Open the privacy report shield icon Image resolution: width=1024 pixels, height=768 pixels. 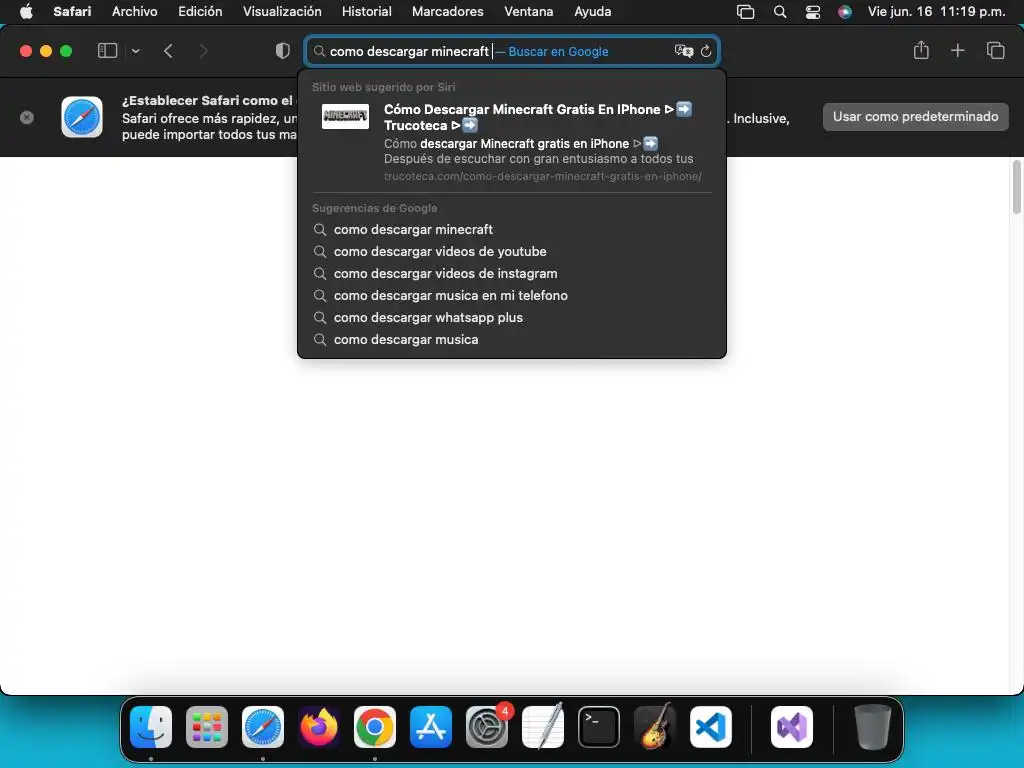pyautogui.click(x=283, y=51)
